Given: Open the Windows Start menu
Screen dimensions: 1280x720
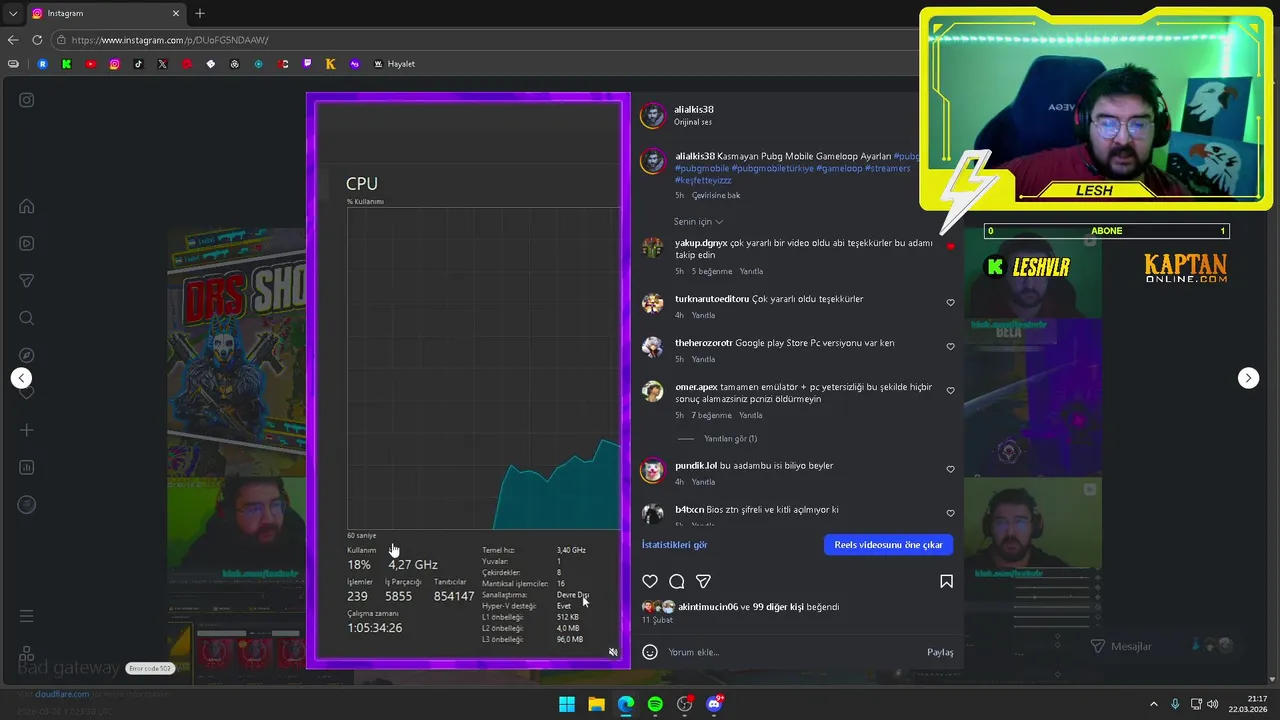Looking at the screenshot, I should click(567, 704).
